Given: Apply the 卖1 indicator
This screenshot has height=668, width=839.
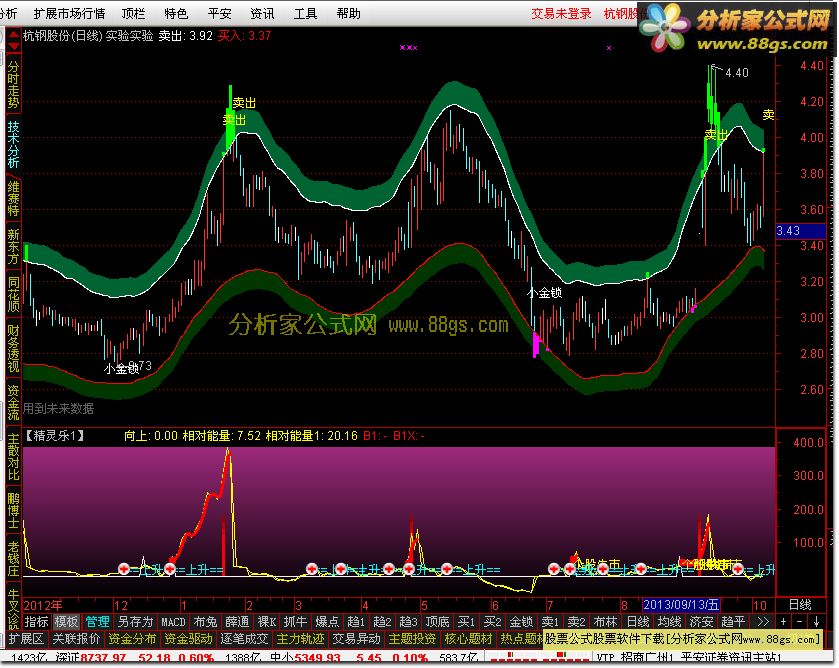Looking at the screenshot, I should (x=550, y=621).
